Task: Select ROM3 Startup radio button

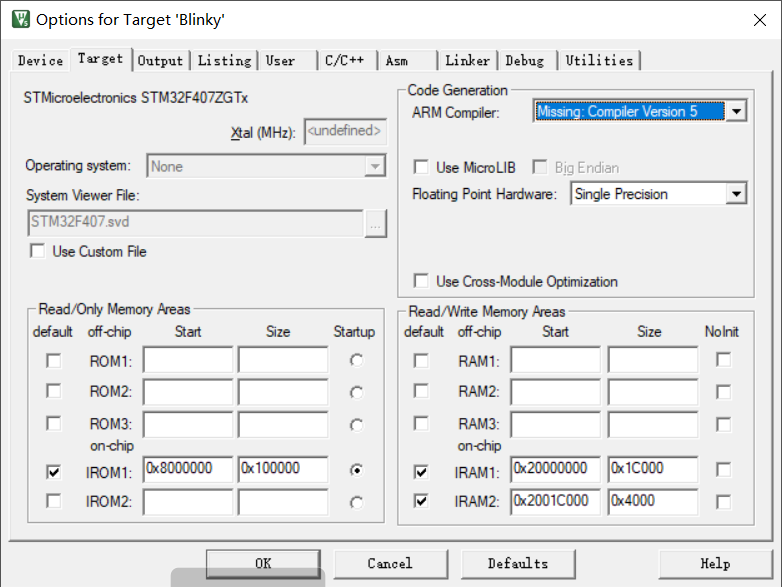Action: [x=356, y=425]
